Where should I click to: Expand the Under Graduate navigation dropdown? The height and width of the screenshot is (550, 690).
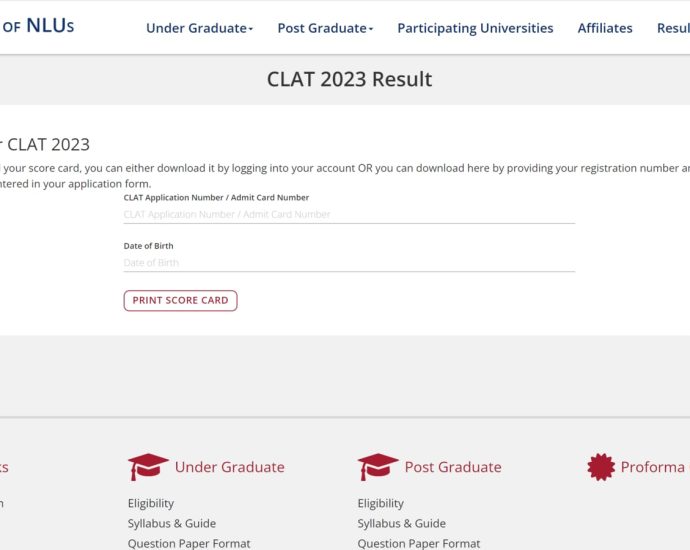[199, 28]
